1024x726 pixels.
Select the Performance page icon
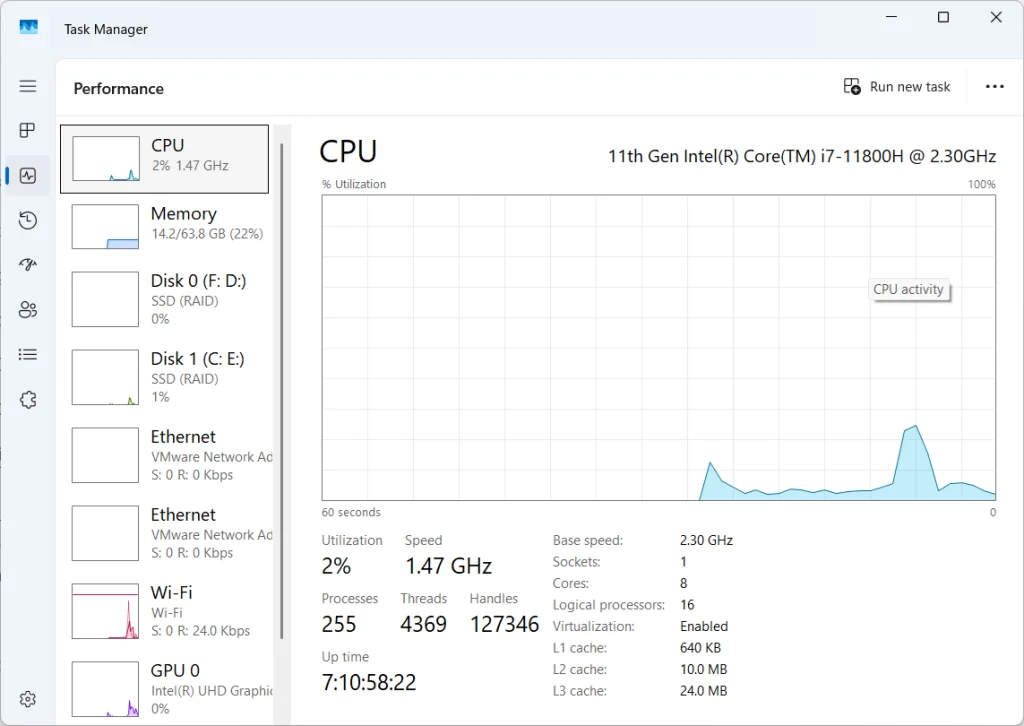(28, 175)
